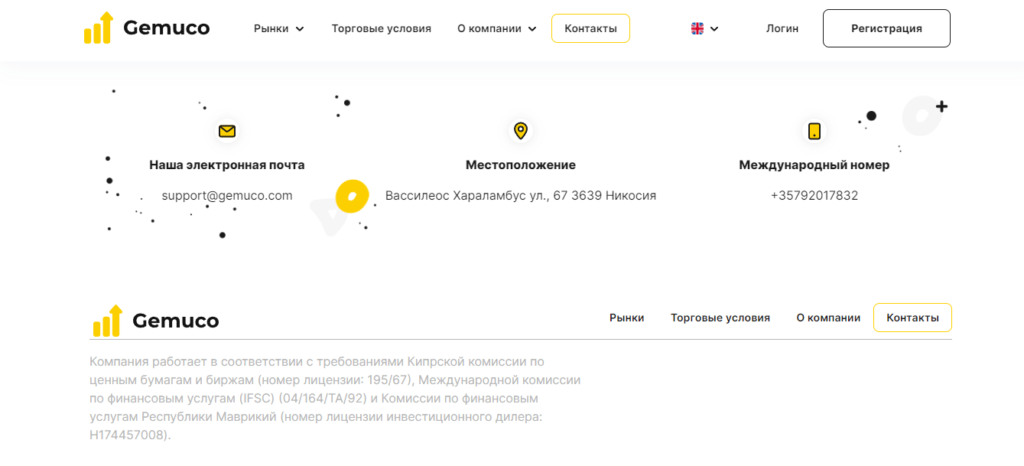Viewport: 1024px width, 466px height.
Task: Click the Регистрация button
Action: [886, 29]
